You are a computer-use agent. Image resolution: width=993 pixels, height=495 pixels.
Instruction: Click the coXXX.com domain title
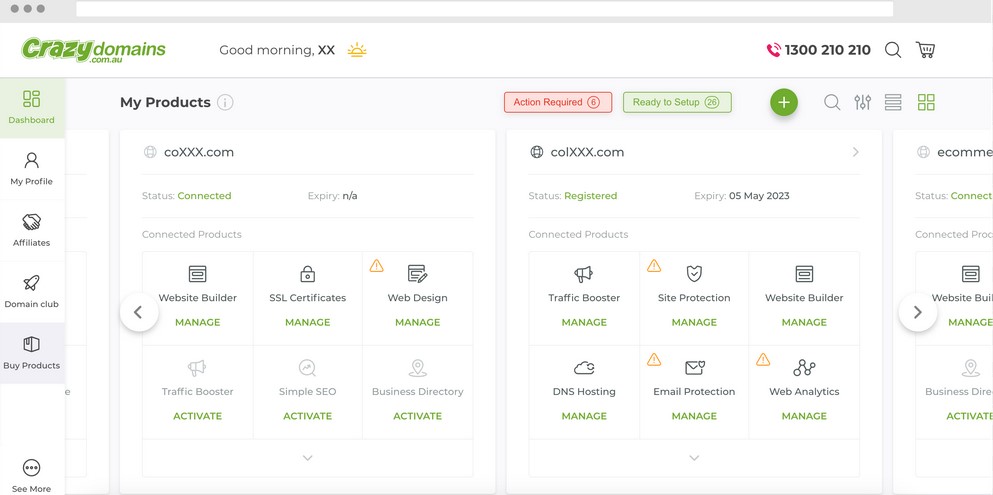click(199, 152)
